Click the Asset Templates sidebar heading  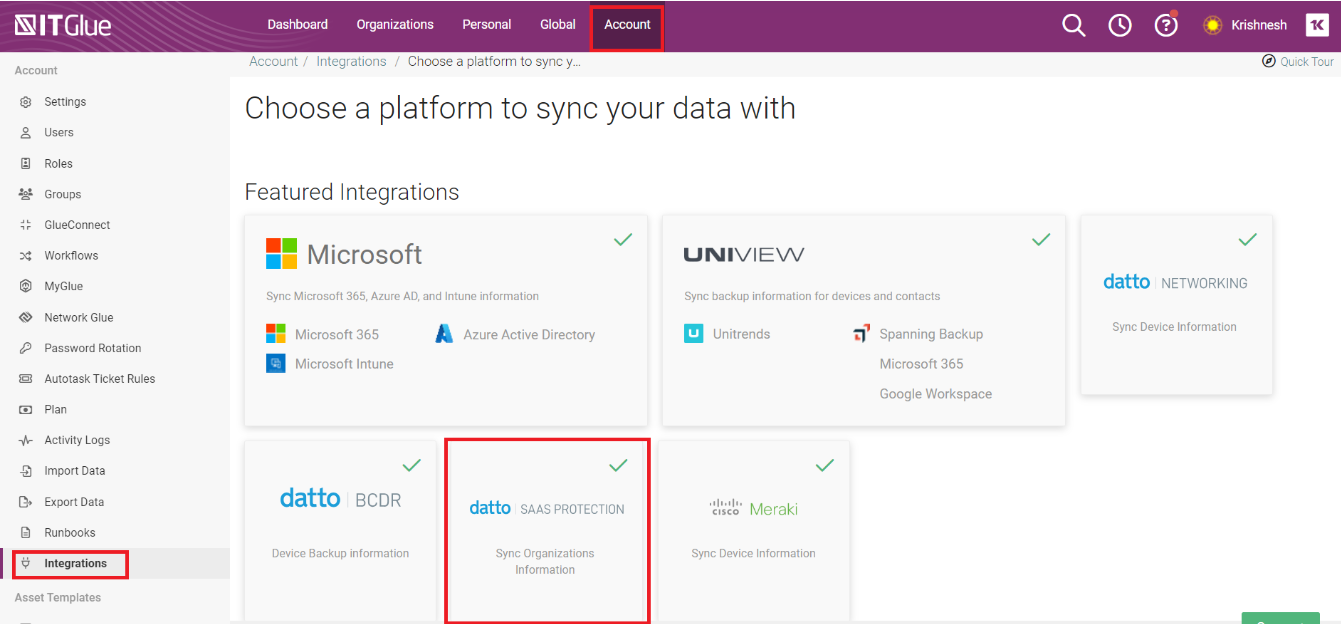click(58, 598)
